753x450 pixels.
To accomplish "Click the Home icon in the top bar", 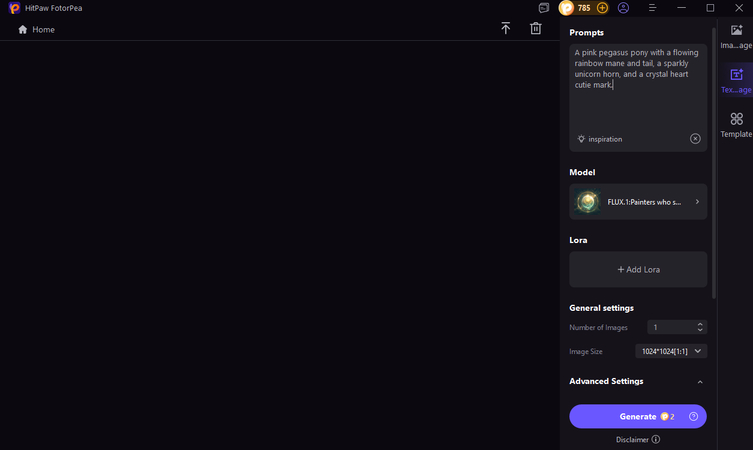I will [x=23, y=30].
